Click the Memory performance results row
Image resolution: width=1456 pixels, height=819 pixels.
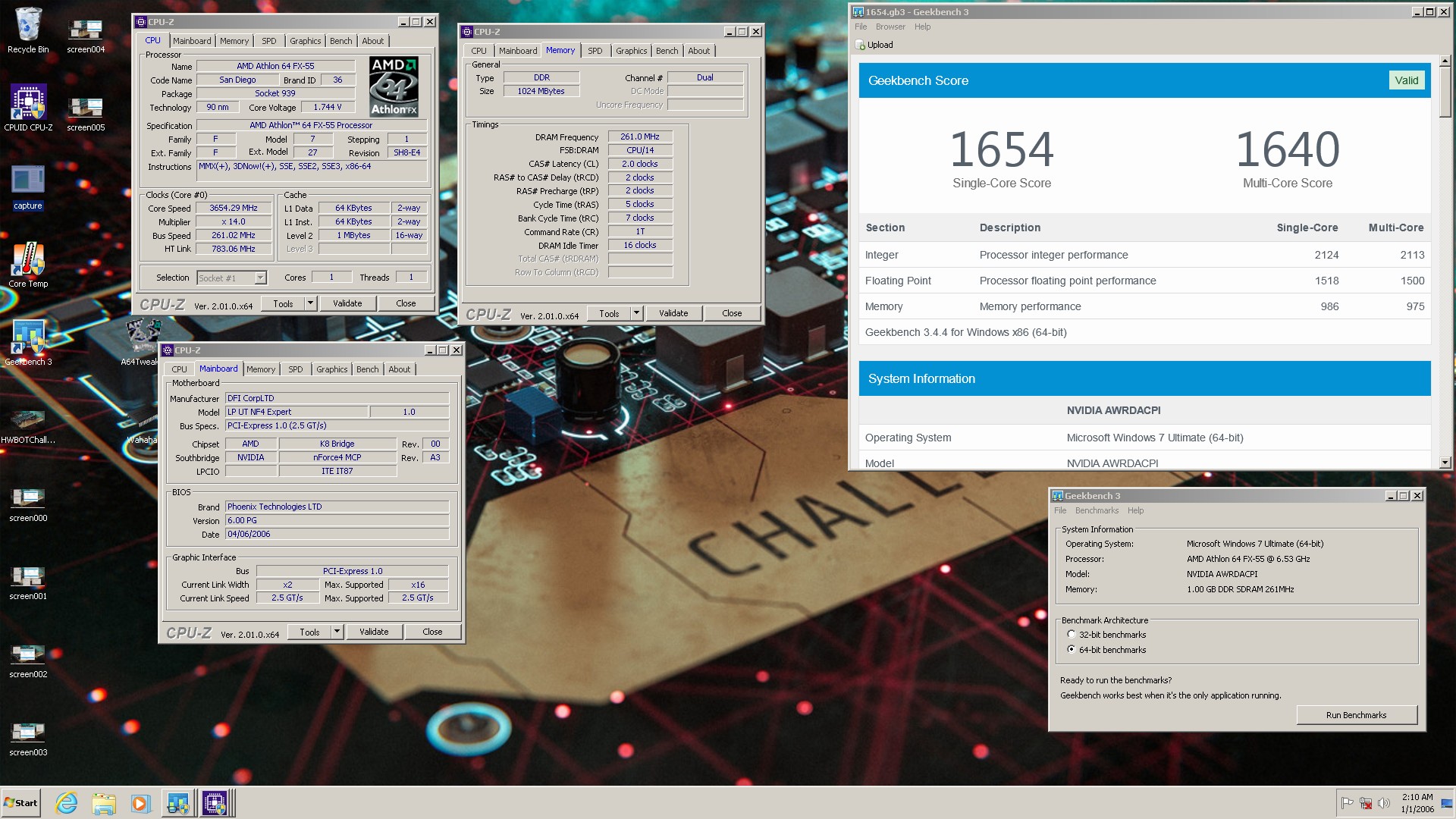pyautogui.click(x=1144, y=306)
